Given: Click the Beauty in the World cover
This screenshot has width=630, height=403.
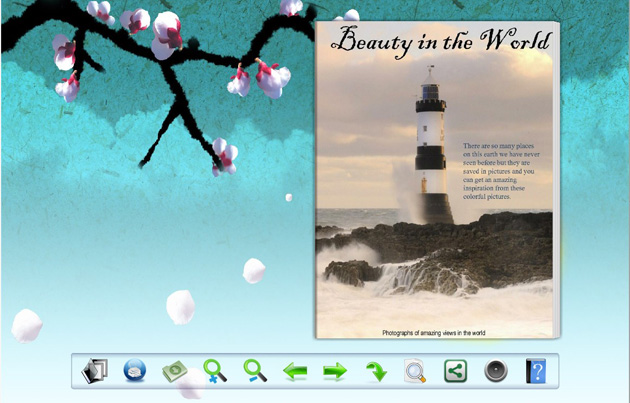Looking at the screenshot, I should click(435, 180).
